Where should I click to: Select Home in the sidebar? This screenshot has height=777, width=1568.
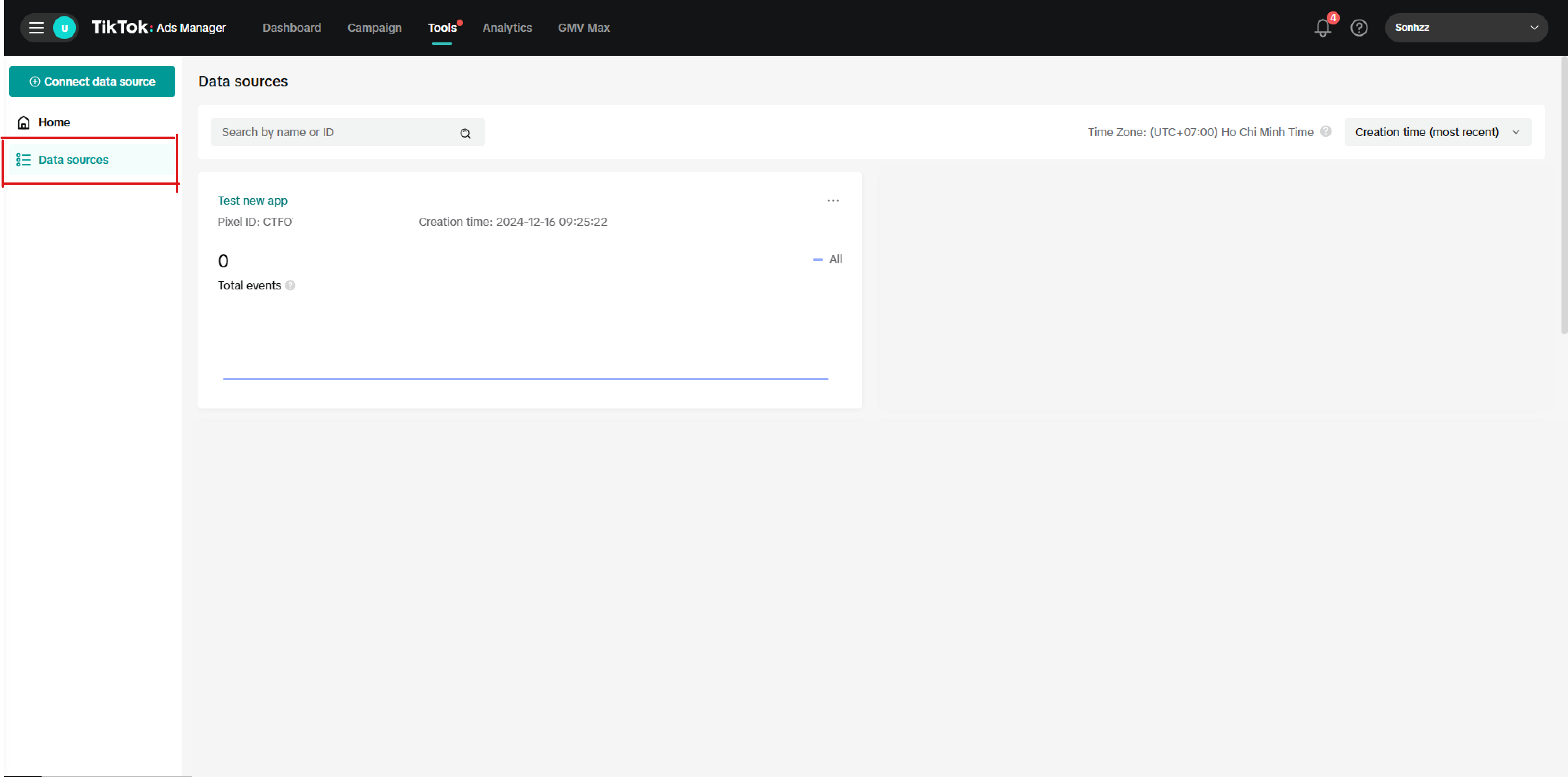pos(54,122)
